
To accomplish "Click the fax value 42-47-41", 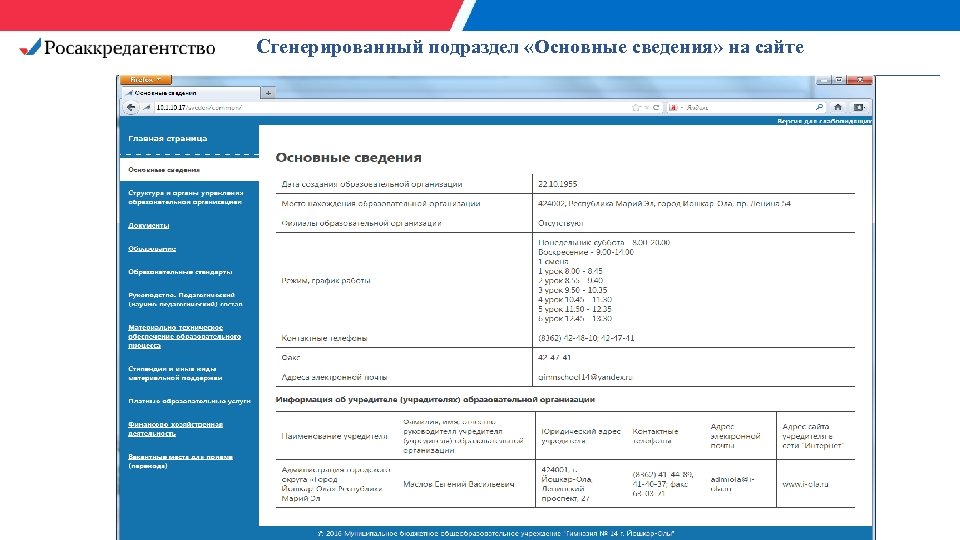I will coord(555,357).
